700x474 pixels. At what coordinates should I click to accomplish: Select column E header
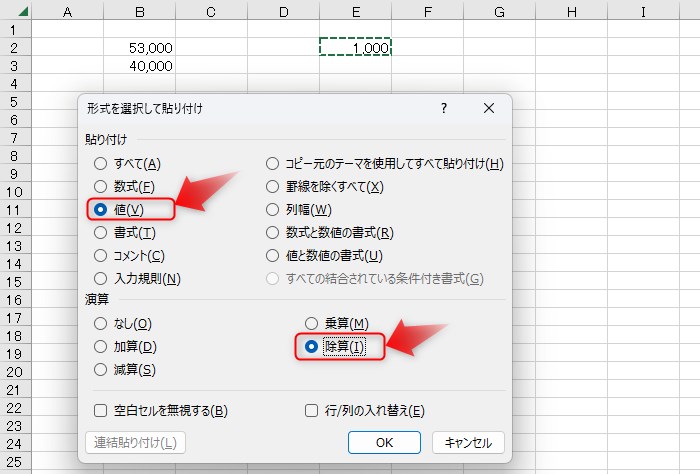click(x=355, y=11)
